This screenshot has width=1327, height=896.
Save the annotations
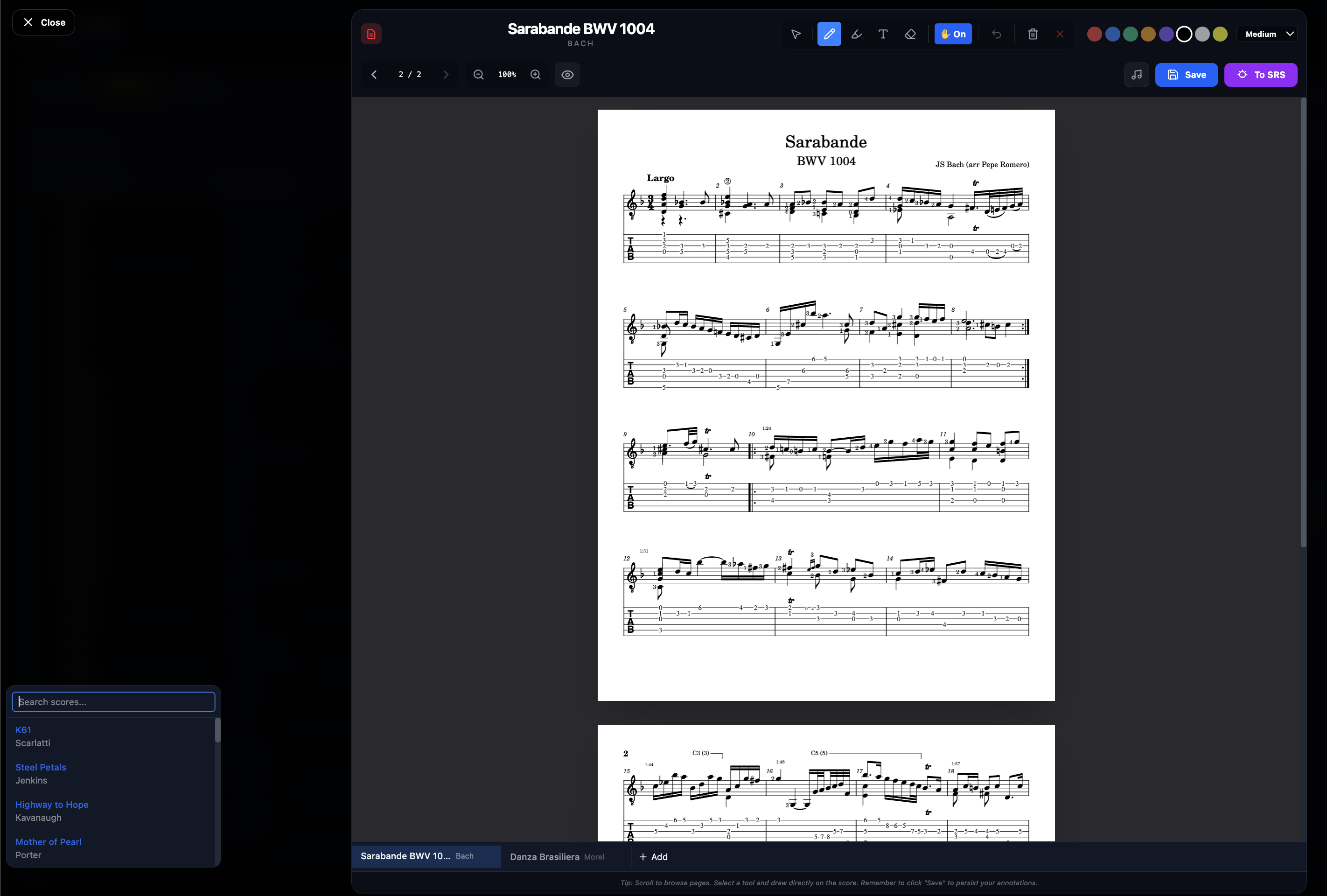[x=1186, y=75]
